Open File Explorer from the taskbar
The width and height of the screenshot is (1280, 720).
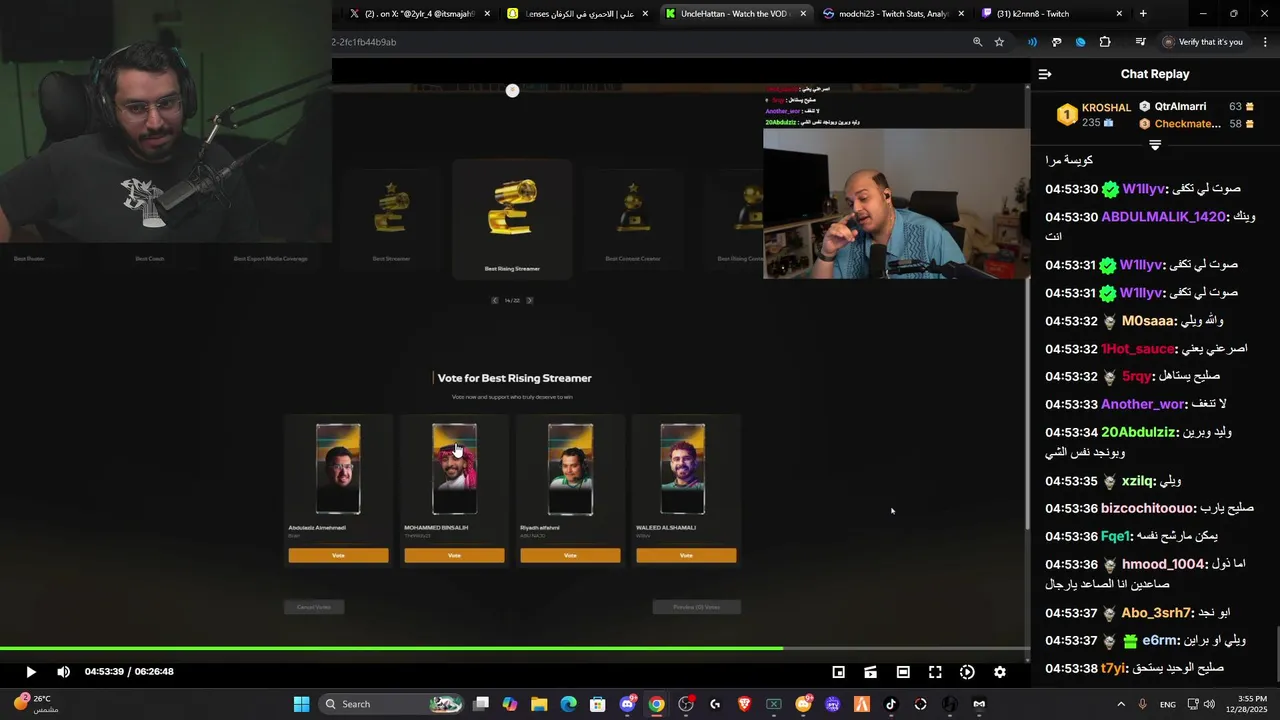pyautogui.click(x=539, y=704)
